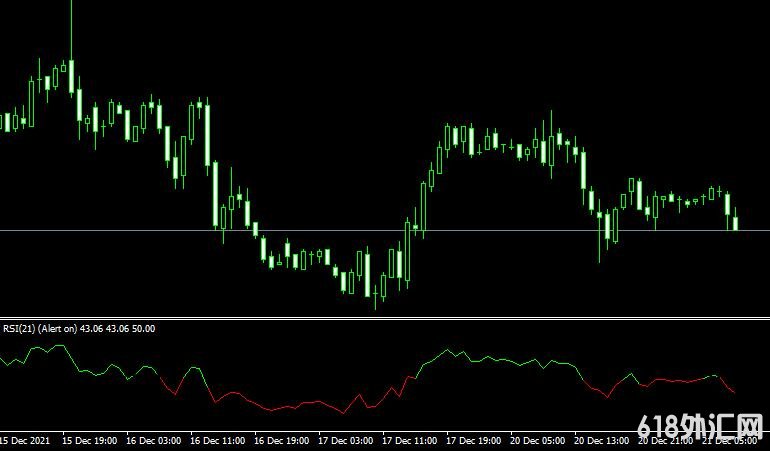
Task: Click the '16 Dec 03:00' time label
Action: coord(153,441)
